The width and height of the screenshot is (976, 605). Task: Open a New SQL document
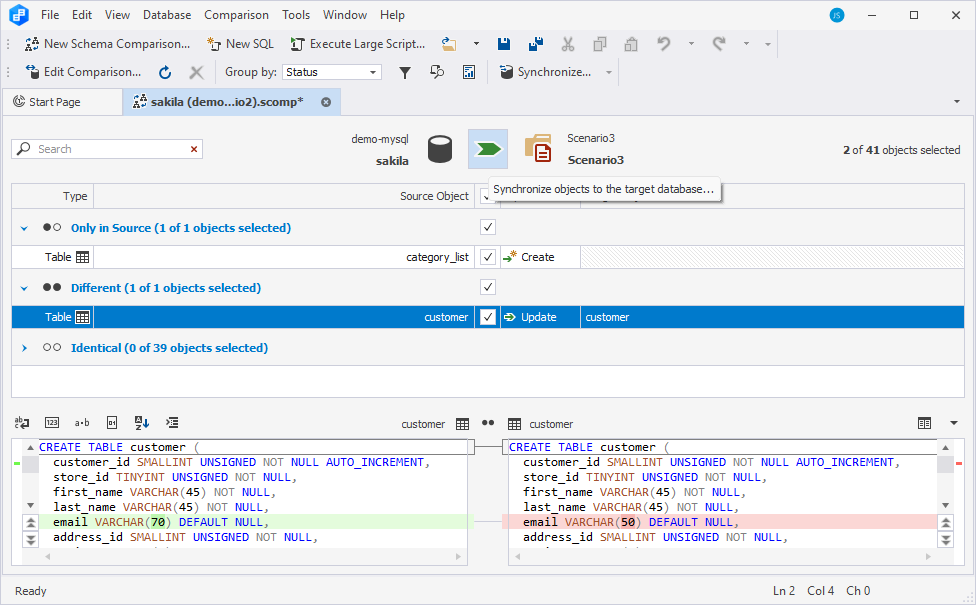coord(240,44)
